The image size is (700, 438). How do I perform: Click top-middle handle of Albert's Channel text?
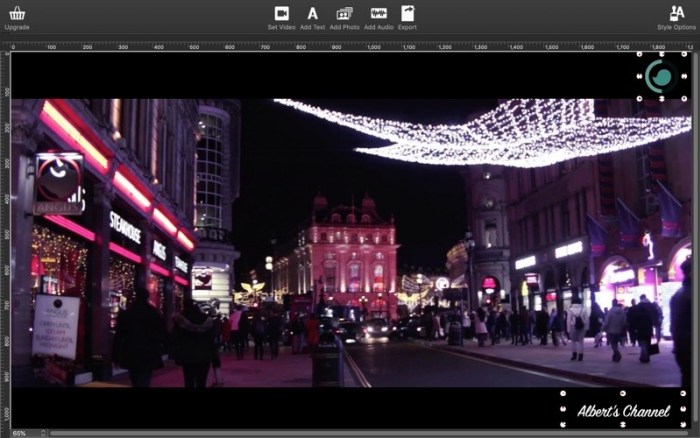point(624,394)
